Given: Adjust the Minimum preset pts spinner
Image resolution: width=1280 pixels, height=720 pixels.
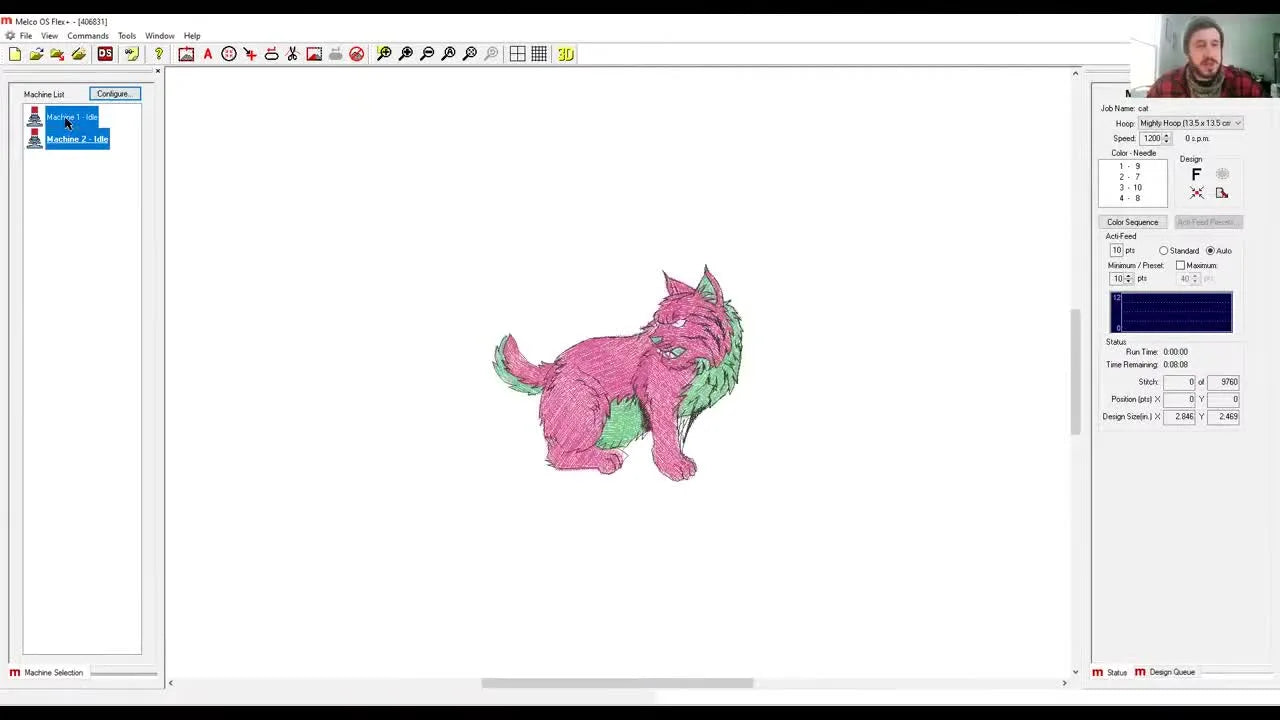Looking at the screenshot, I should coord(1128,279).
